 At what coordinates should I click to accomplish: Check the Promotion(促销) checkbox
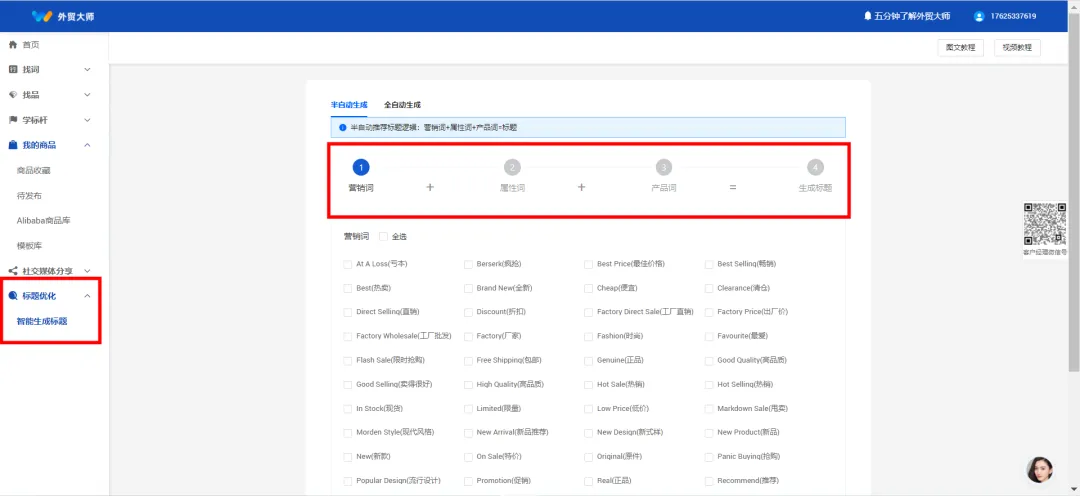468,481
